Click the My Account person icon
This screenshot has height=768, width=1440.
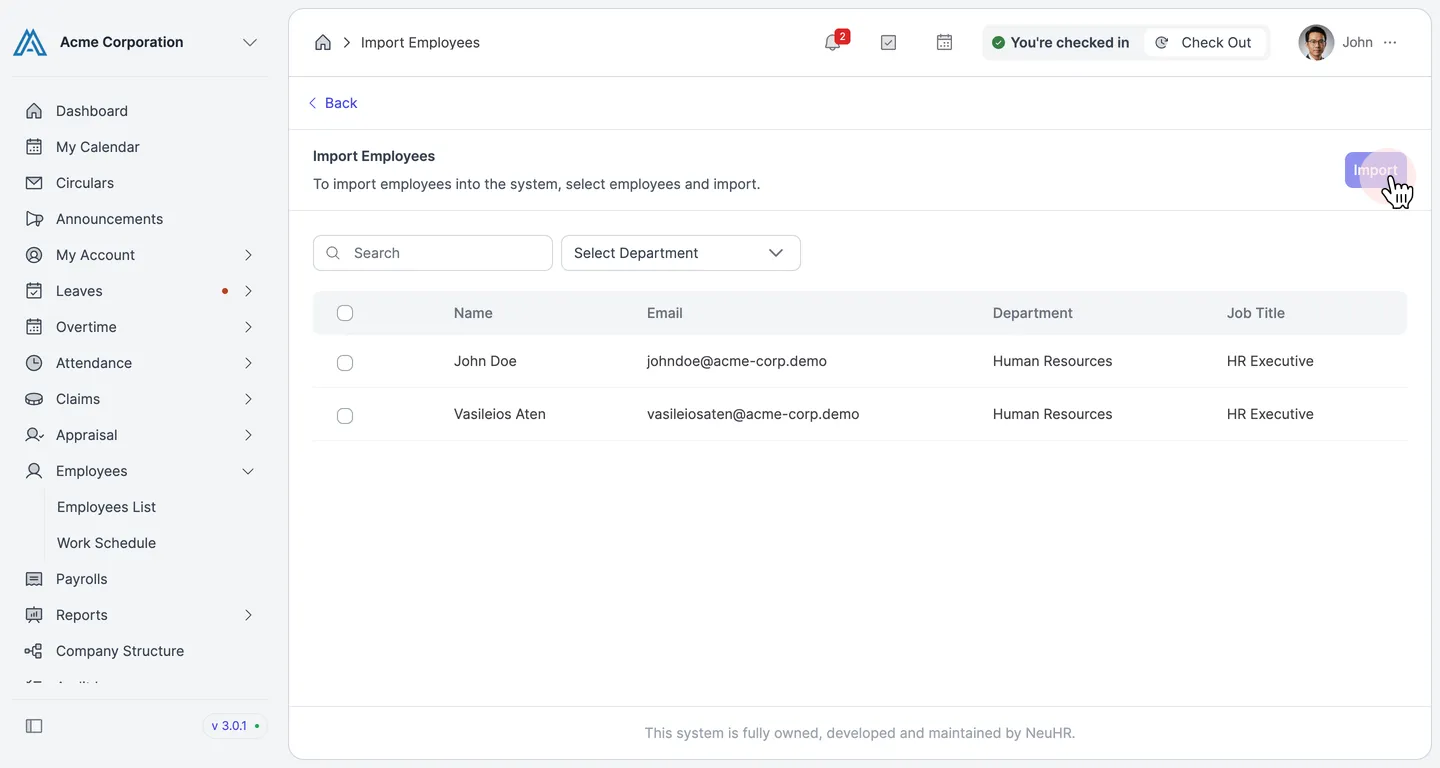point(34,255)
